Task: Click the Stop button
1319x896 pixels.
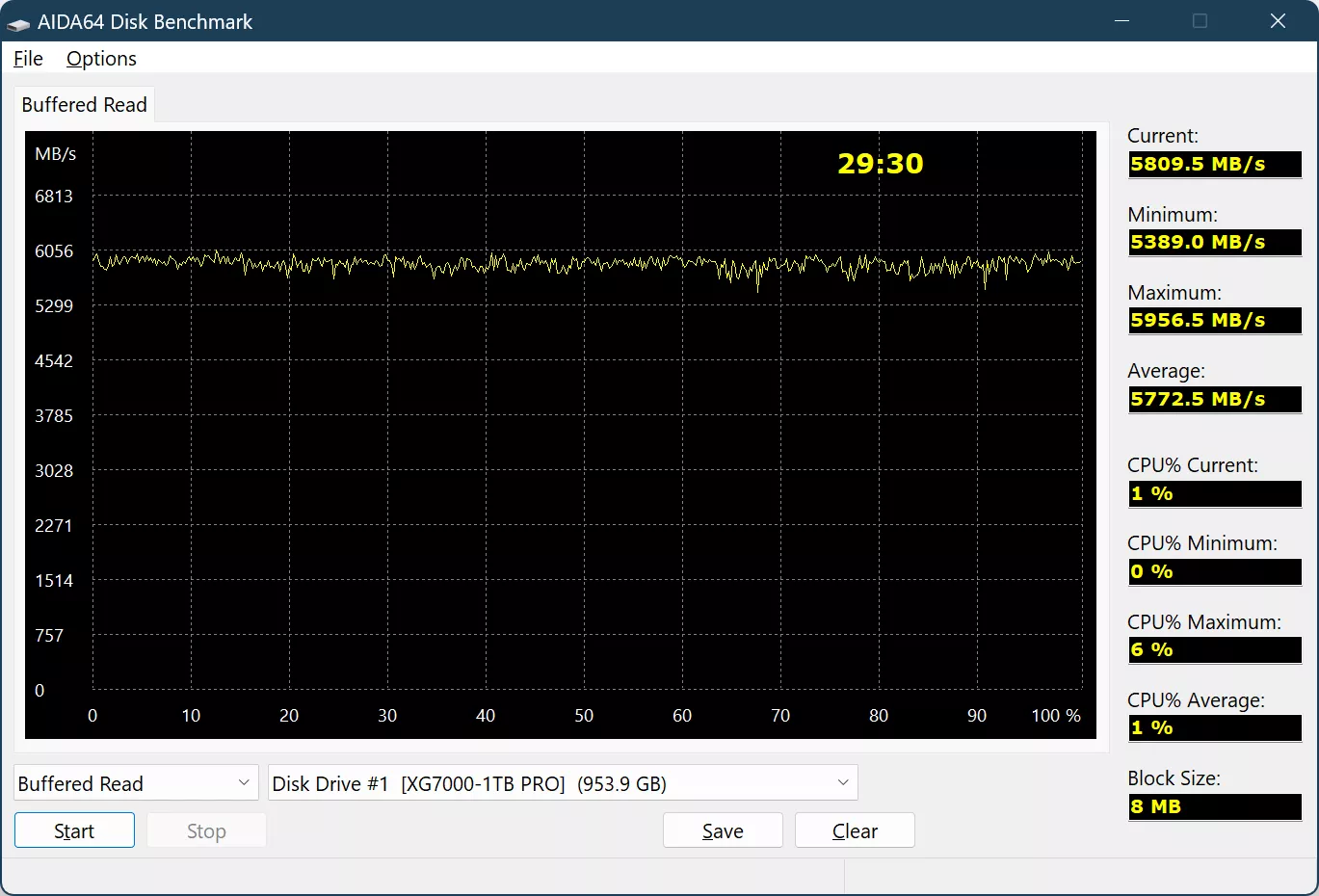Action: pyautogui.click(x=206, y=830)
